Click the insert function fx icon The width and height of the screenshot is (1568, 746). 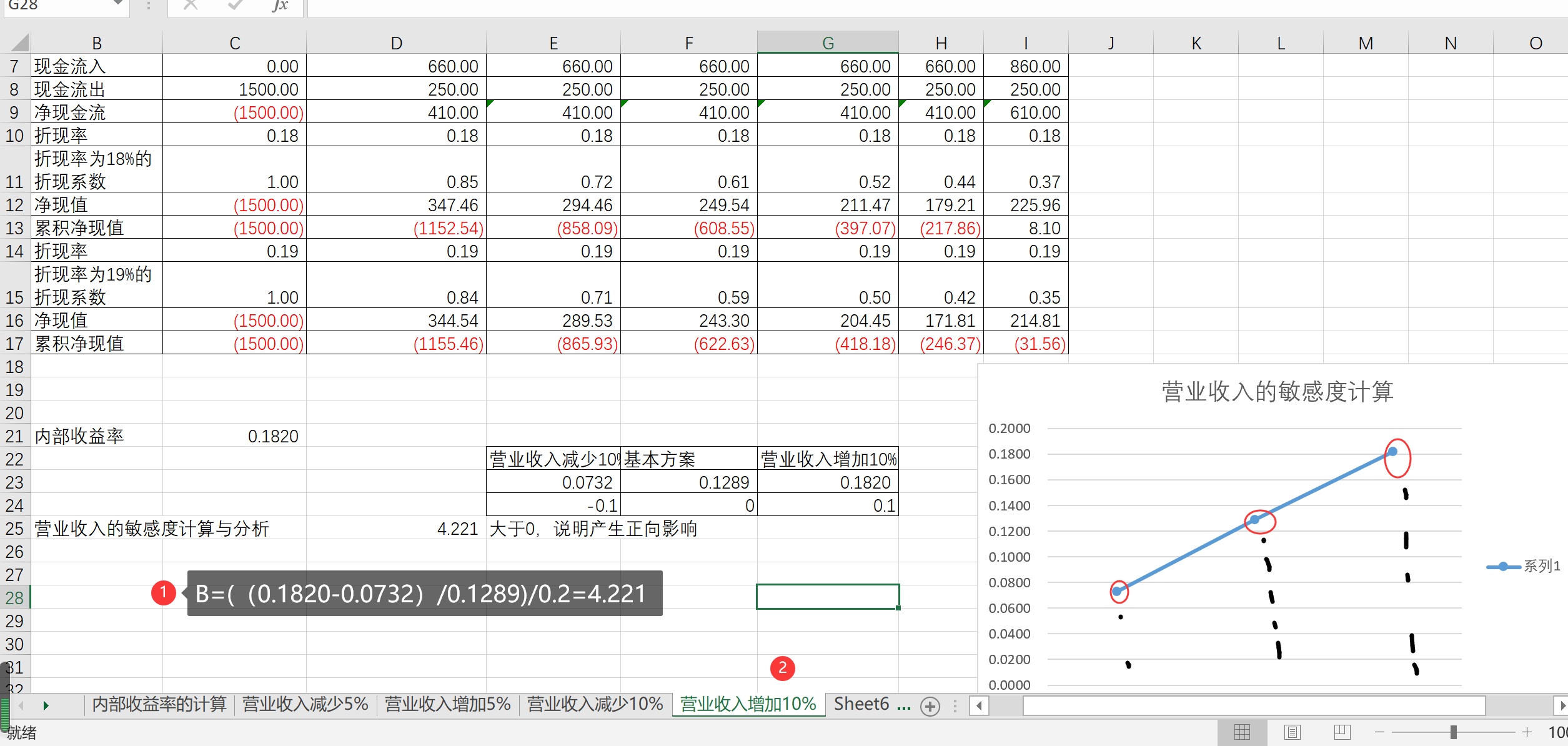pos(280,6)
